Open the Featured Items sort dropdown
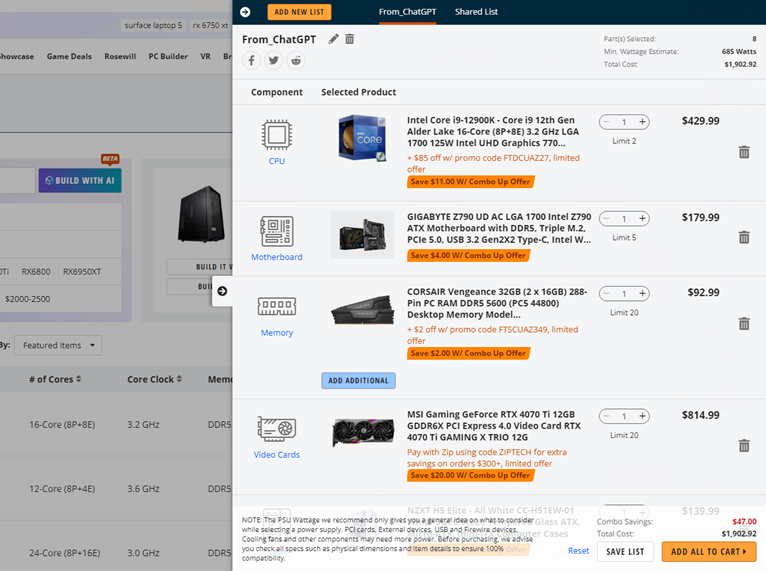Screen dimensions: 766x571 (x=61, y=345)
